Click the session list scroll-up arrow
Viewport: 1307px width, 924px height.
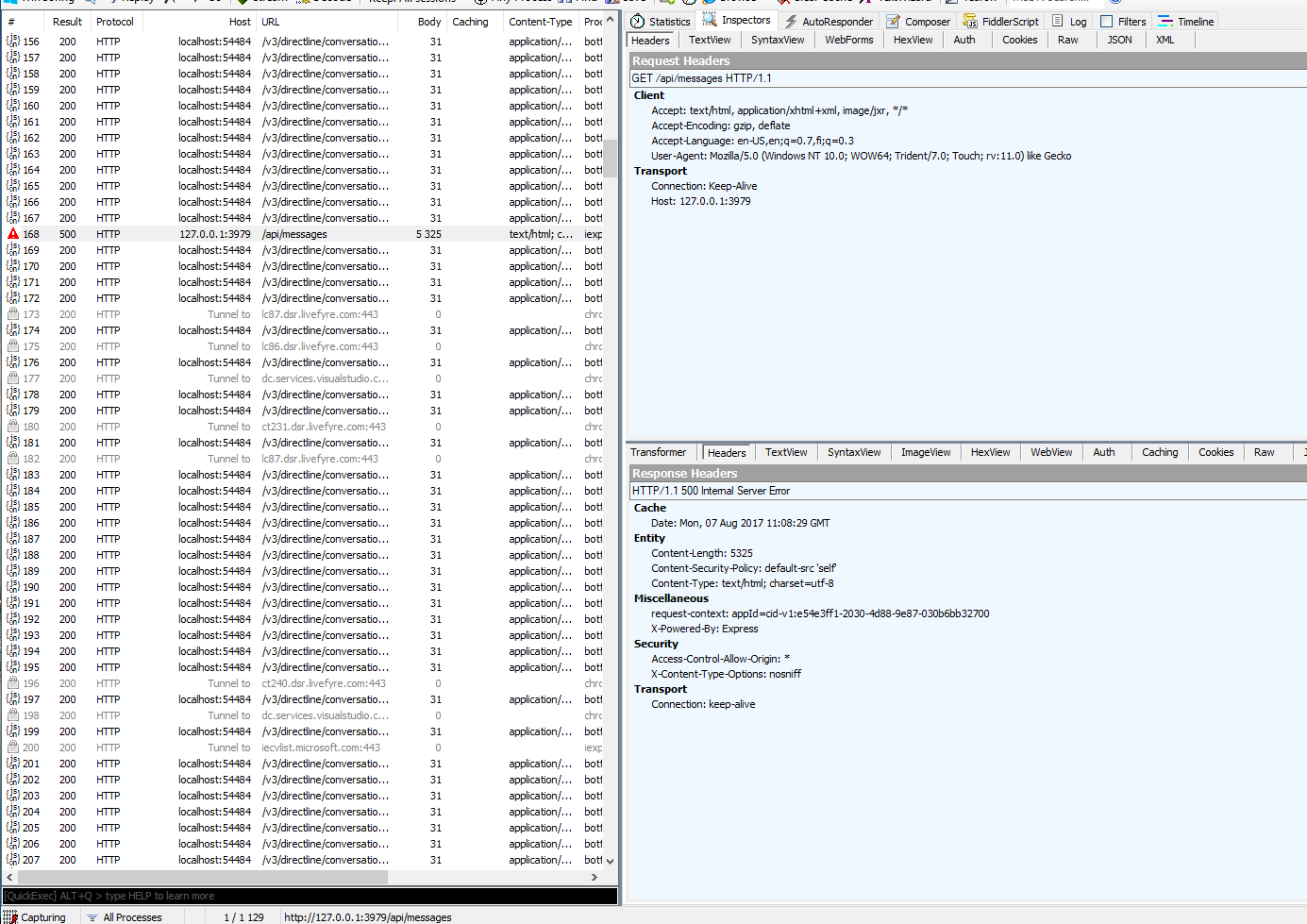tap(610, 20)
